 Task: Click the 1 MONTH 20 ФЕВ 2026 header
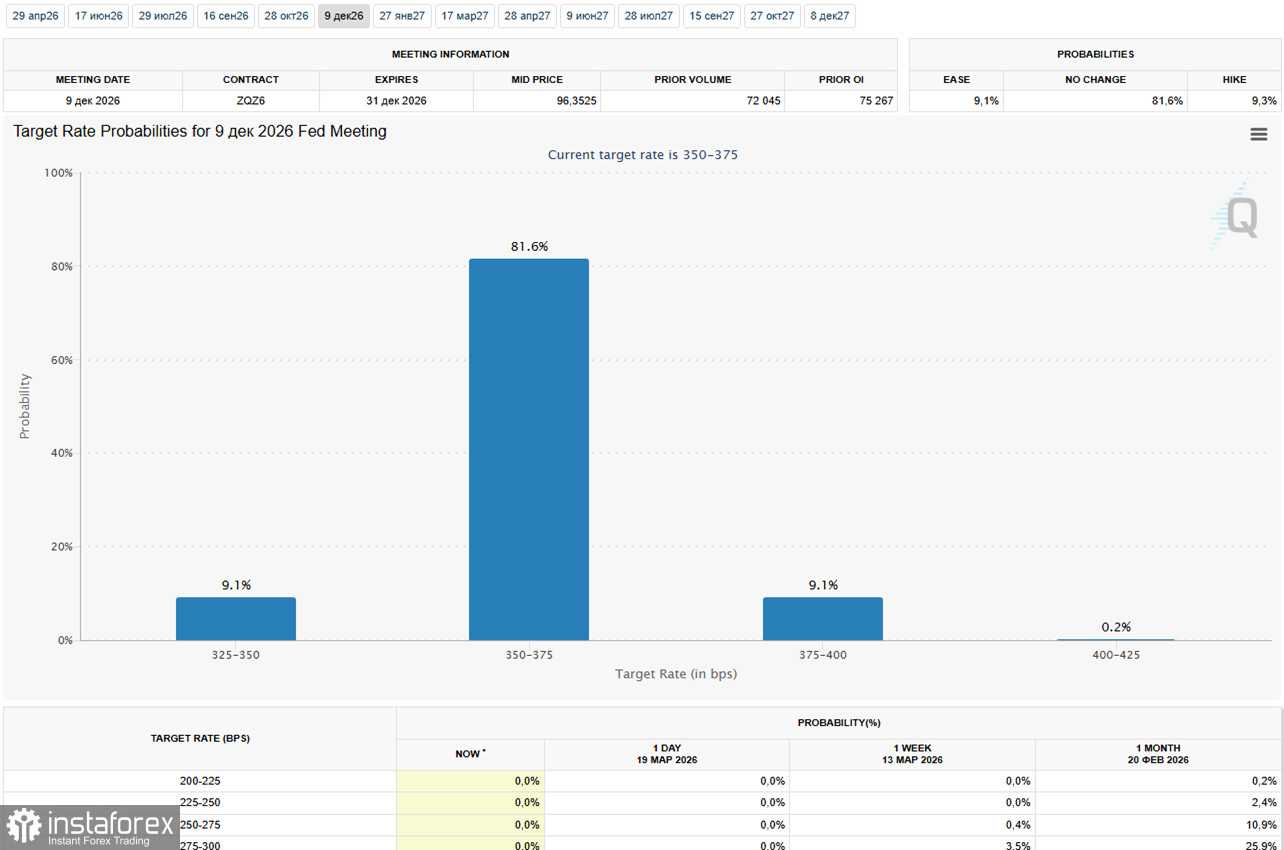pos(1158,754)
